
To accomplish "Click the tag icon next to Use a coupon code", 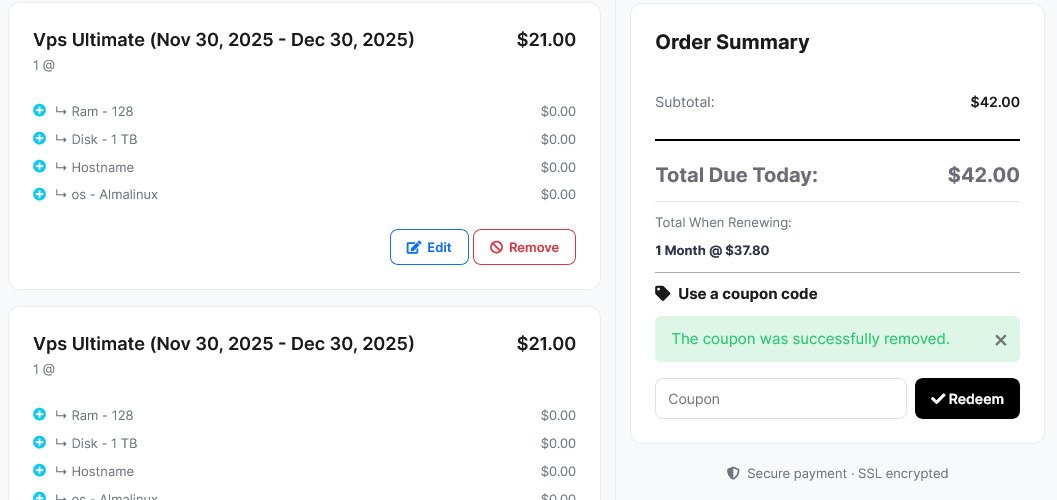I will click(x=663, y=294).
